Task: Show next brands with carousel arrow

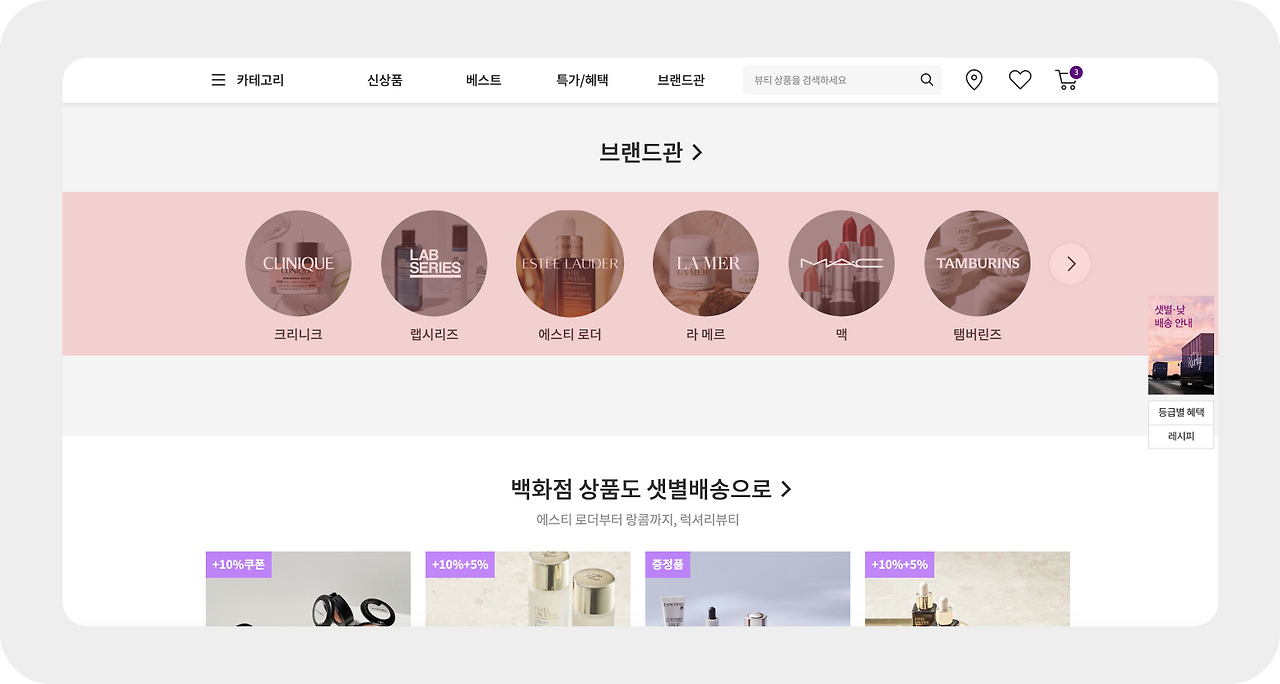Action: click(x=1070, y=264)
